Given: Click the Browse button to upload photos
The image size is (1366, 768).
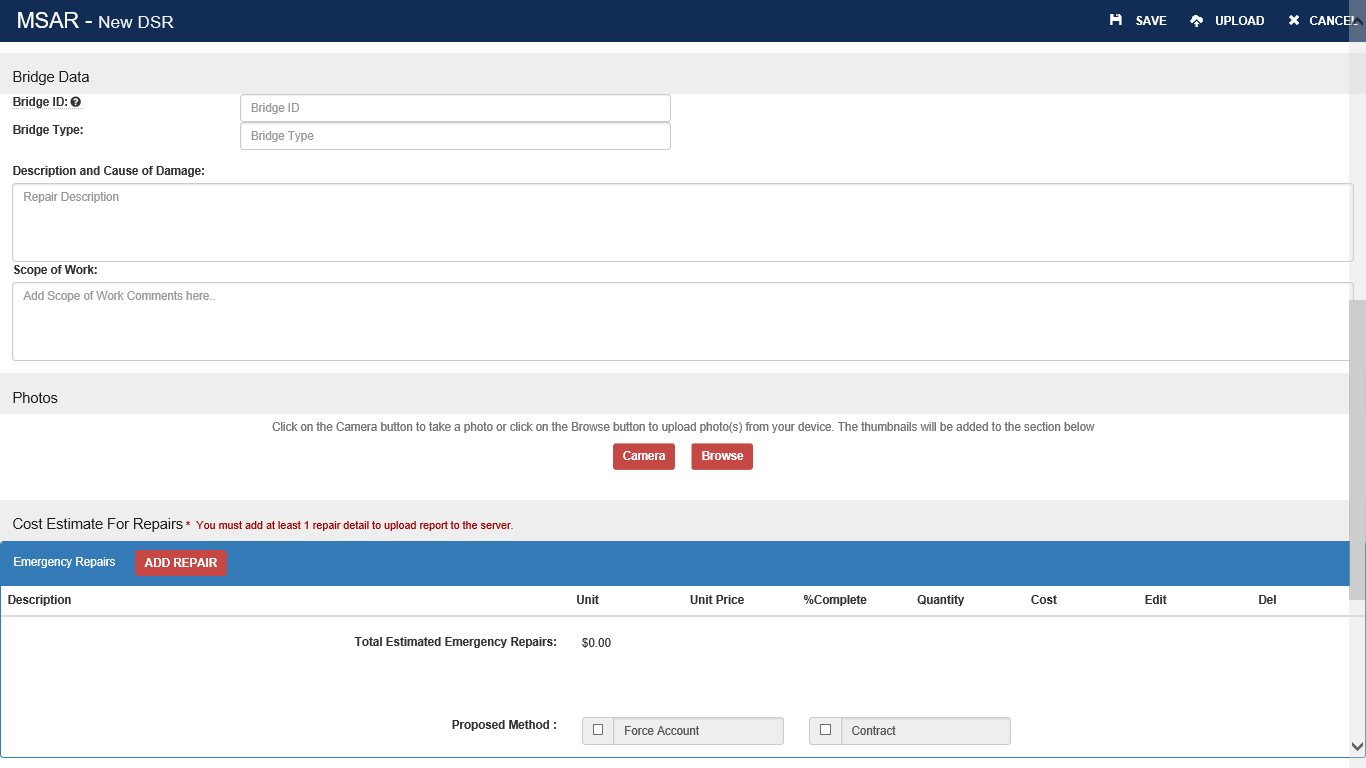Looking at the screenshot, I should pos(722,456).
